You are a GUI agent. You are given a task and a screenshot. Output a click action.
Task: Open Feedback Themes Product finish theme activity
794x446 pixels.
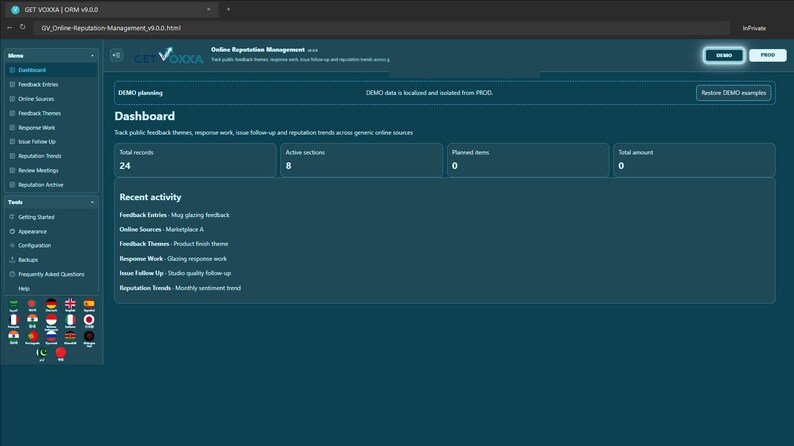click(174, 244)
